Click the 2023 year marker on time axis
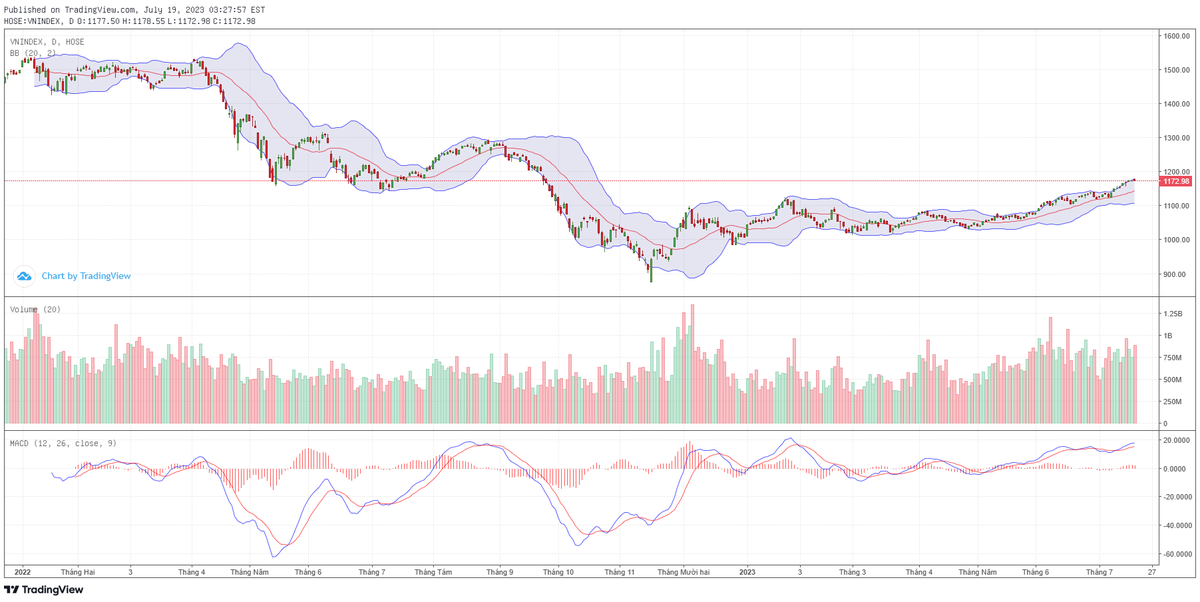Image resolution: width=1200 pixels, height=602 pixels. click(746, 572)
